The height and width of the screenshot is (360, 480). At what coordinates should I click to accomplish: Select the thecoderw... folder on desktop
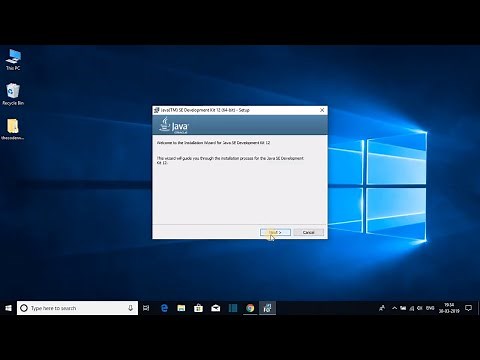point(13,129)
